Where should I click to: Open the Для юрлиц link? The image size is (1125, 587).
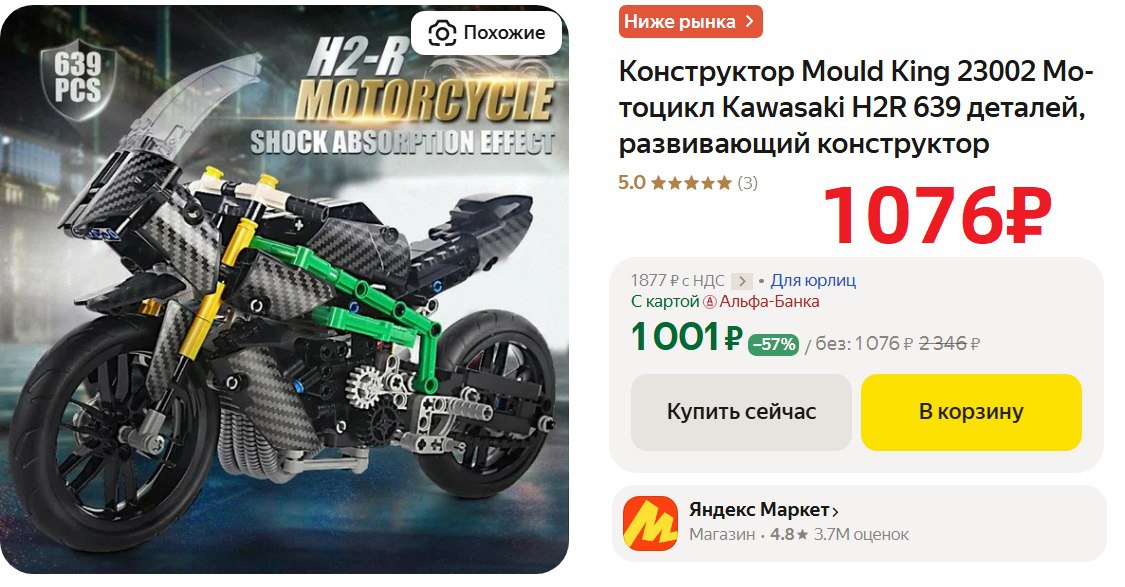pyautogui.click(x=813, y=281)
